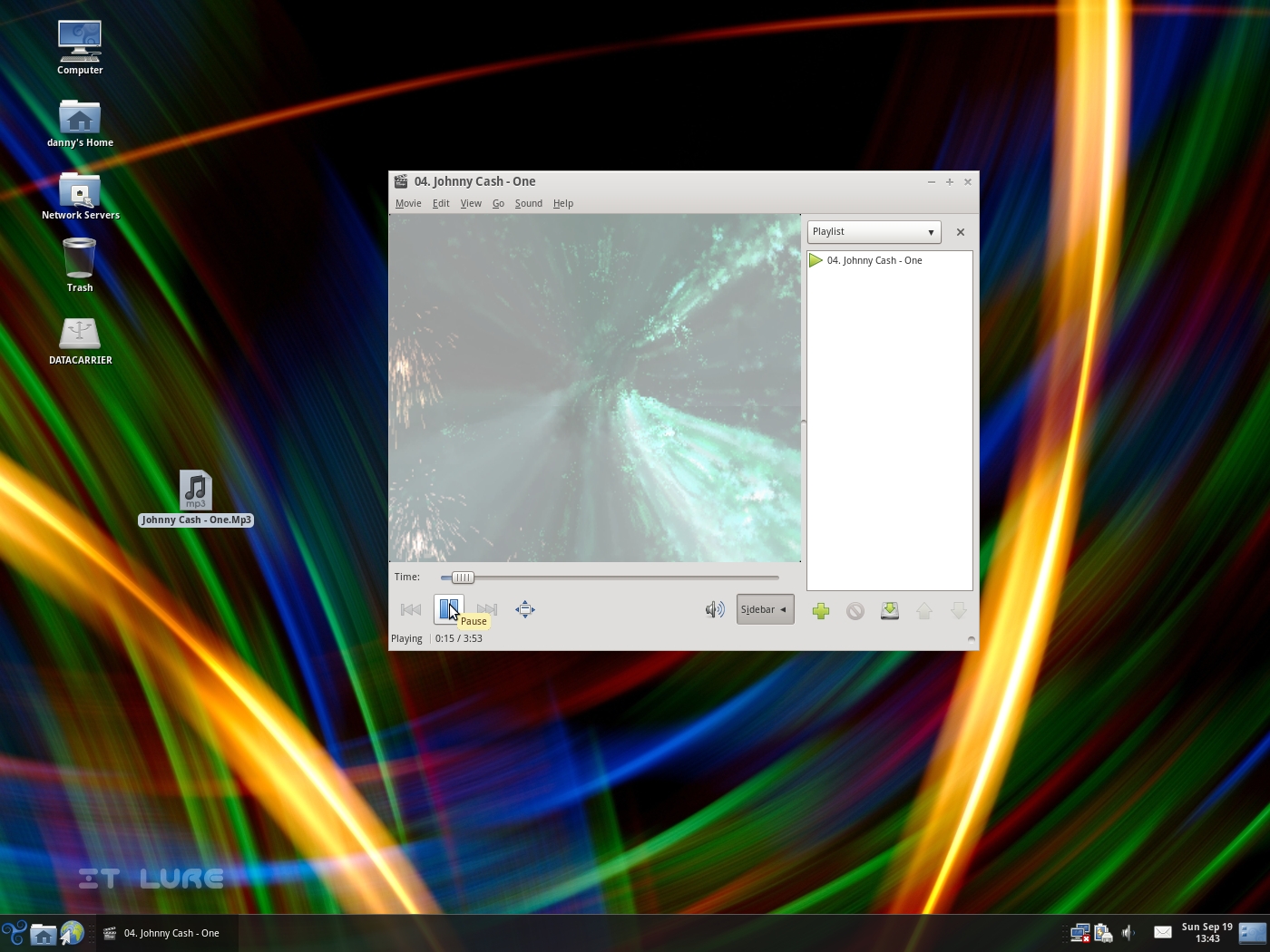Skip to the next track

487,609
